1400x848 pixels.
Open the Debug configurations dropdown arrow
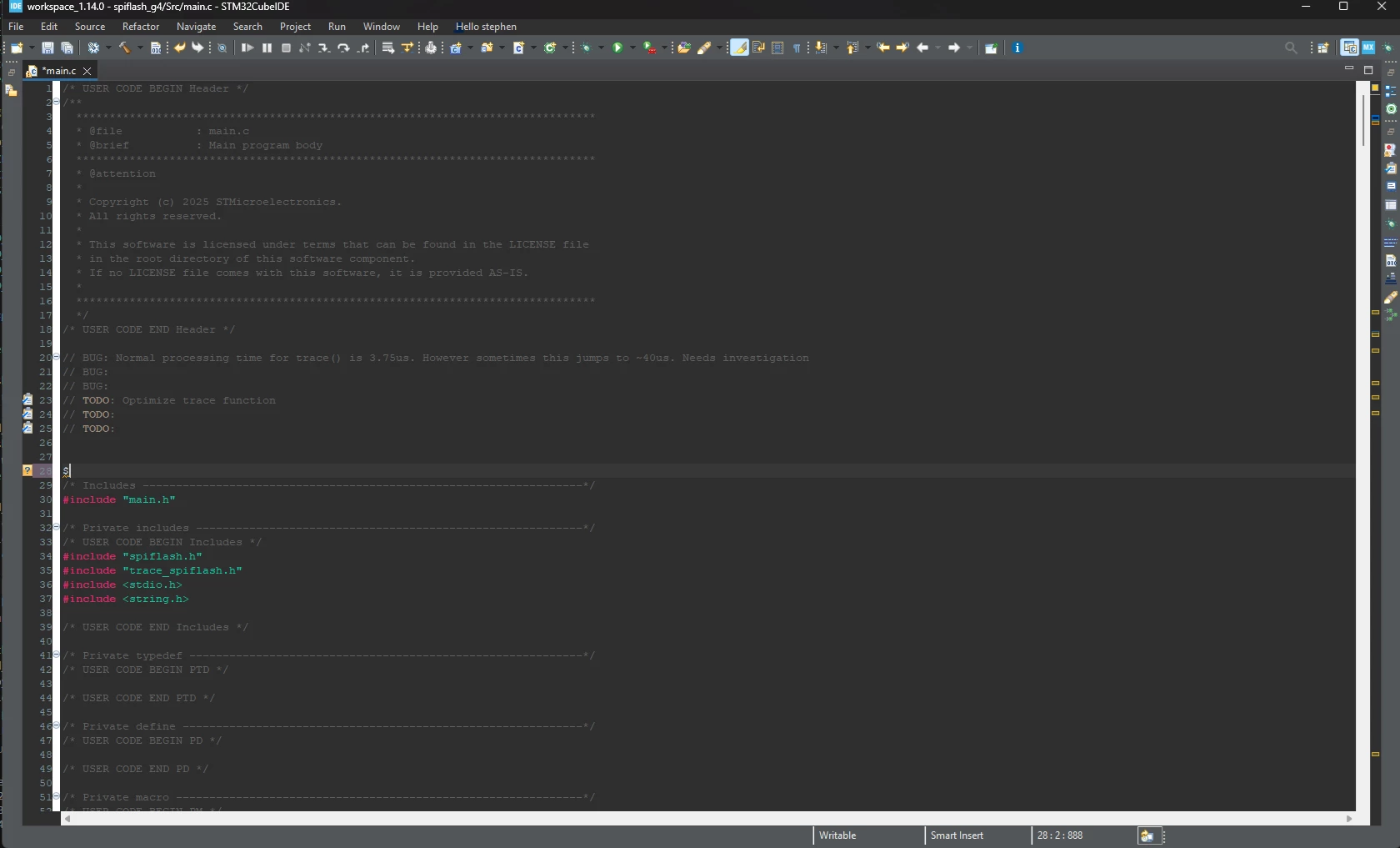pos(601,48)
